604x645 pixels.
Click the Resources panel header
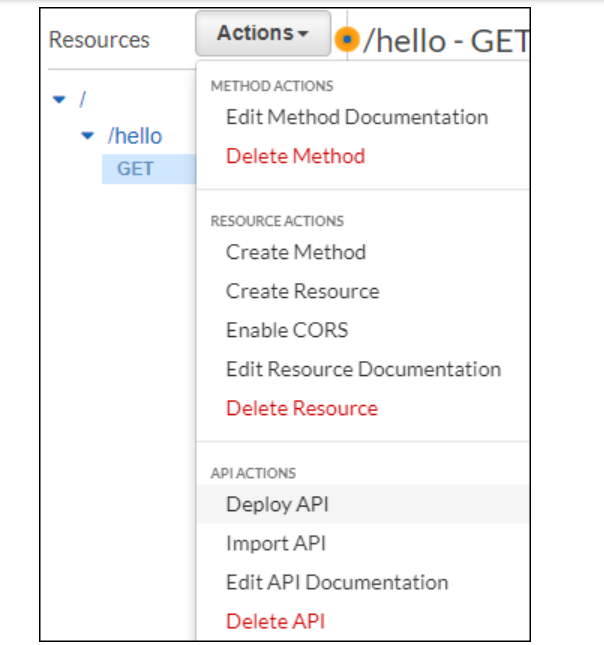pos(99,40)
